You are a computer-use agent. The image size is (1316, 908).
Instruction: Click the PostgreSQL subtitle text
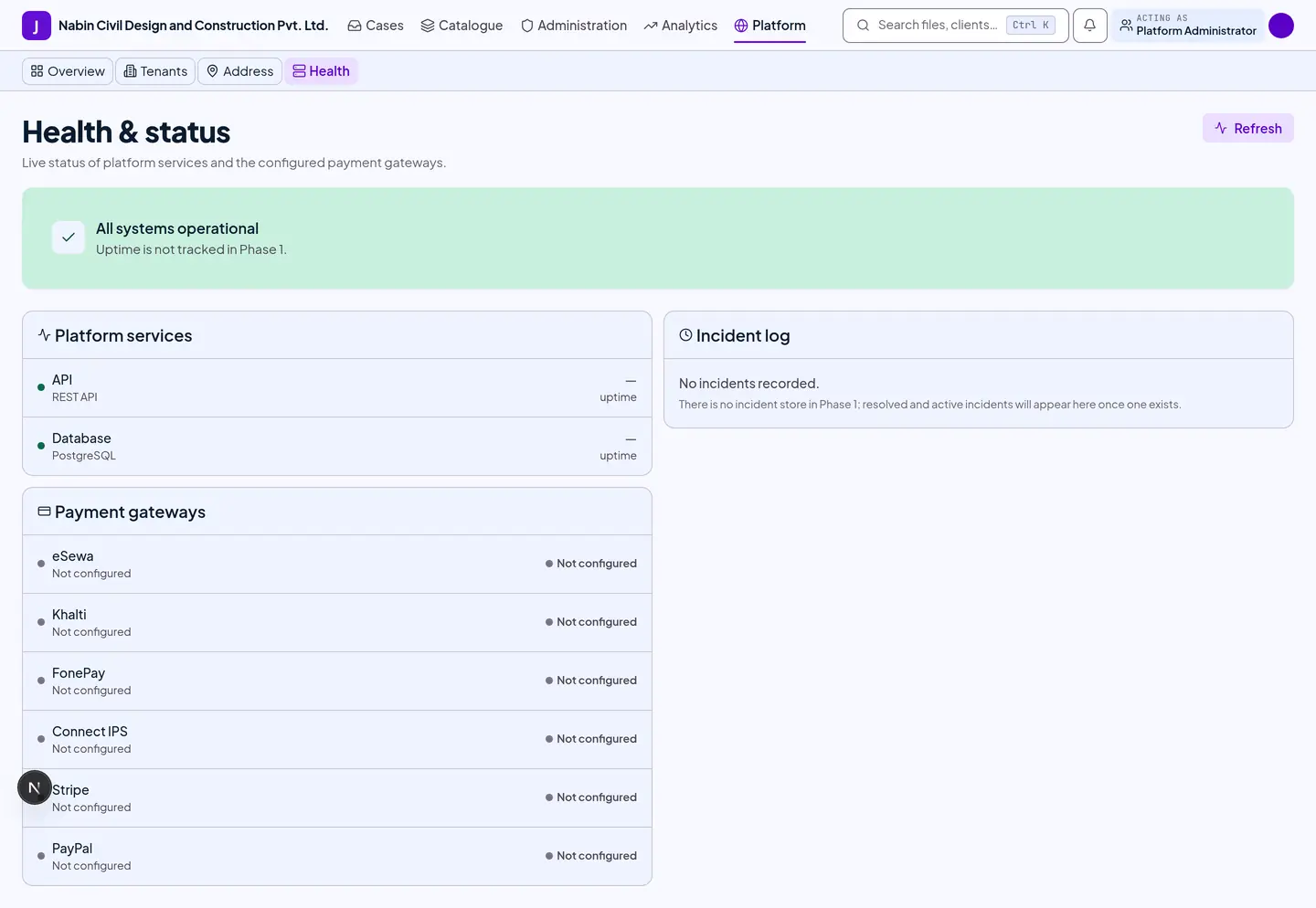point(84,456)
